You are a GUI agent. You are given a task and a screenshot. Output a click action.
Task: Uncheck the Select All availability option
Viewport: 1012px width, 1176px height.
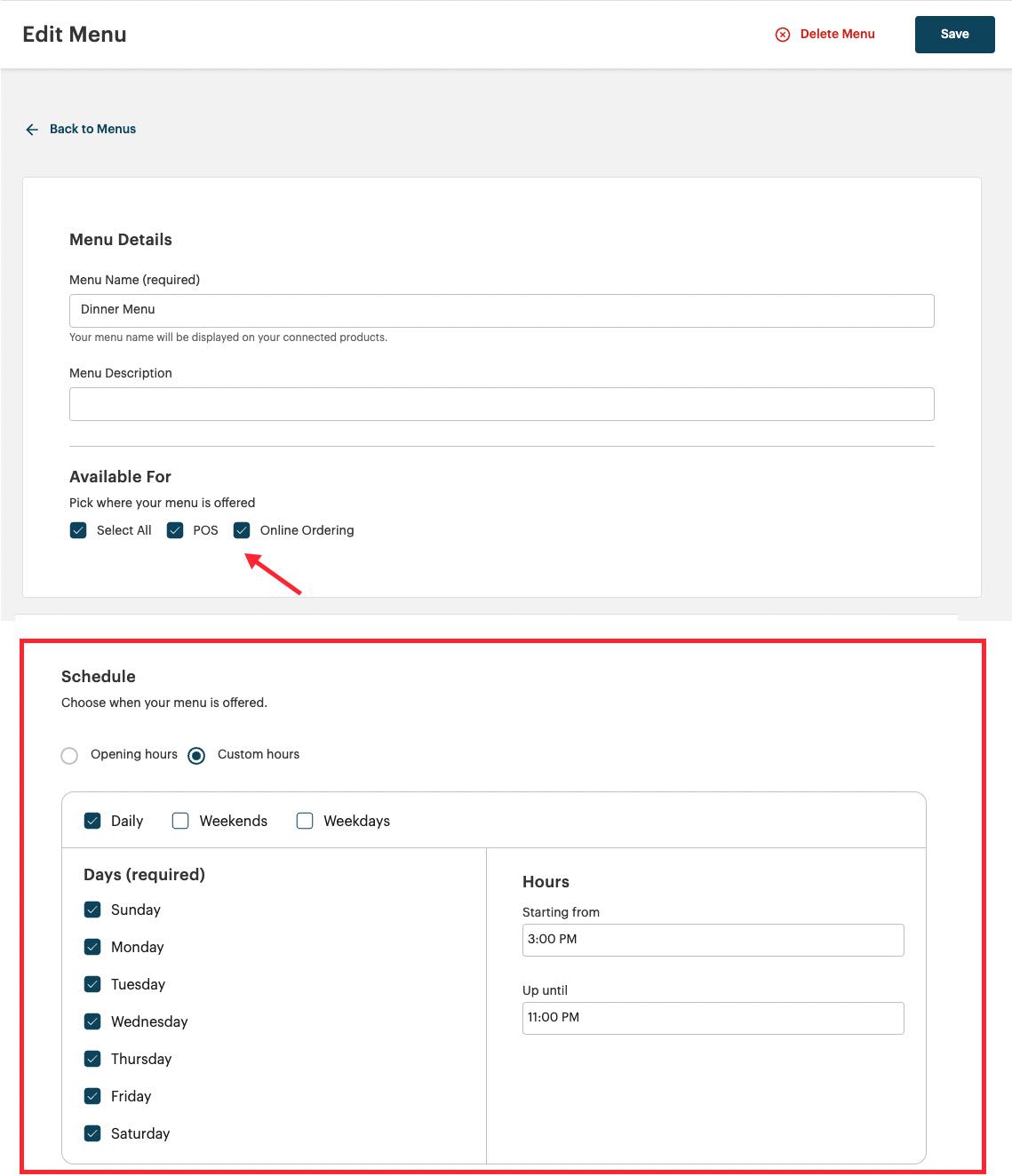[78, 529]
